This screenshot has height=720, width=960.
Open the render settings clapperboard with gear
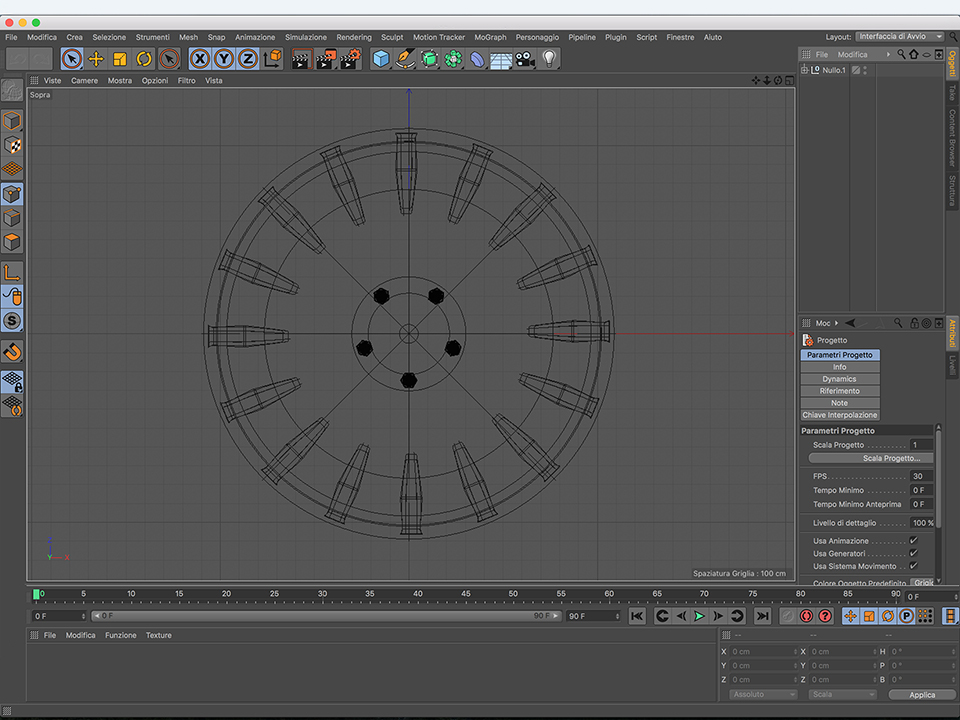[349, 59]
